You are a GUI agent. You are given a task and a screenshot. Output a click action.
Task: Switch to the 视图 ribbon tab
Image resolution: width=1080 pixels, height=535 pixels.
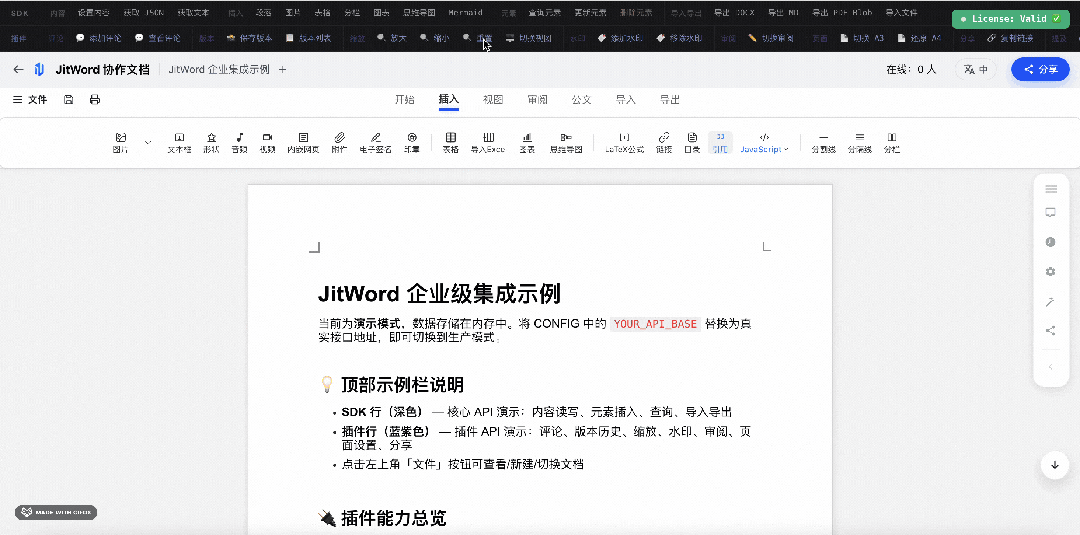pyautogui.click(x=493, y=100)
